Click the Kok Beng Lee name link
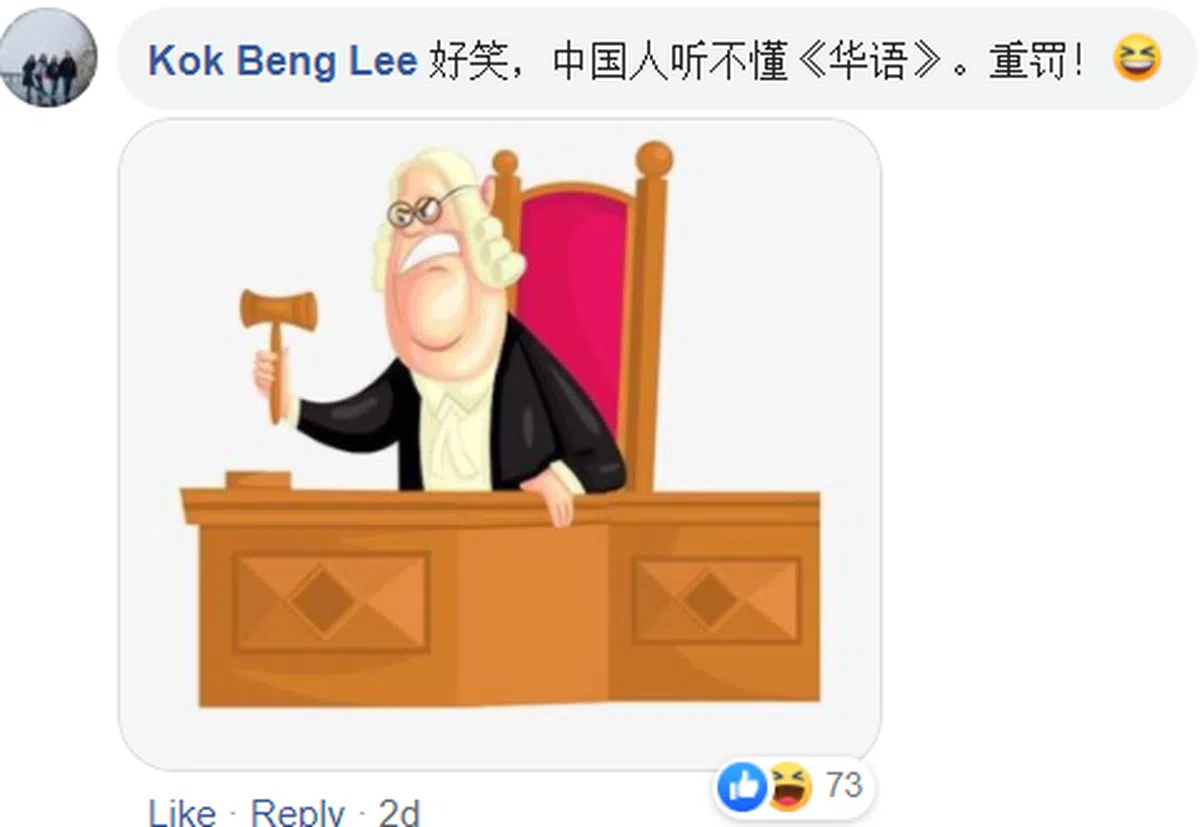This screenshot has width=1200, height=827. [x=282, y=61]
